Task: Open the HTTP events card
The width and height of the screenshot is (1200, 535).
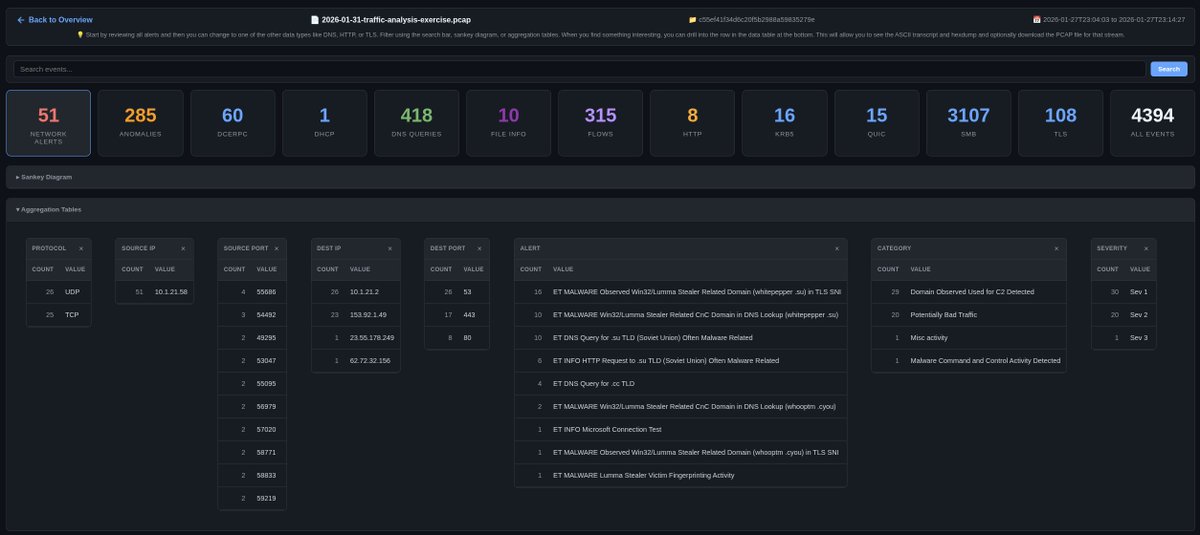Action: 693,123
